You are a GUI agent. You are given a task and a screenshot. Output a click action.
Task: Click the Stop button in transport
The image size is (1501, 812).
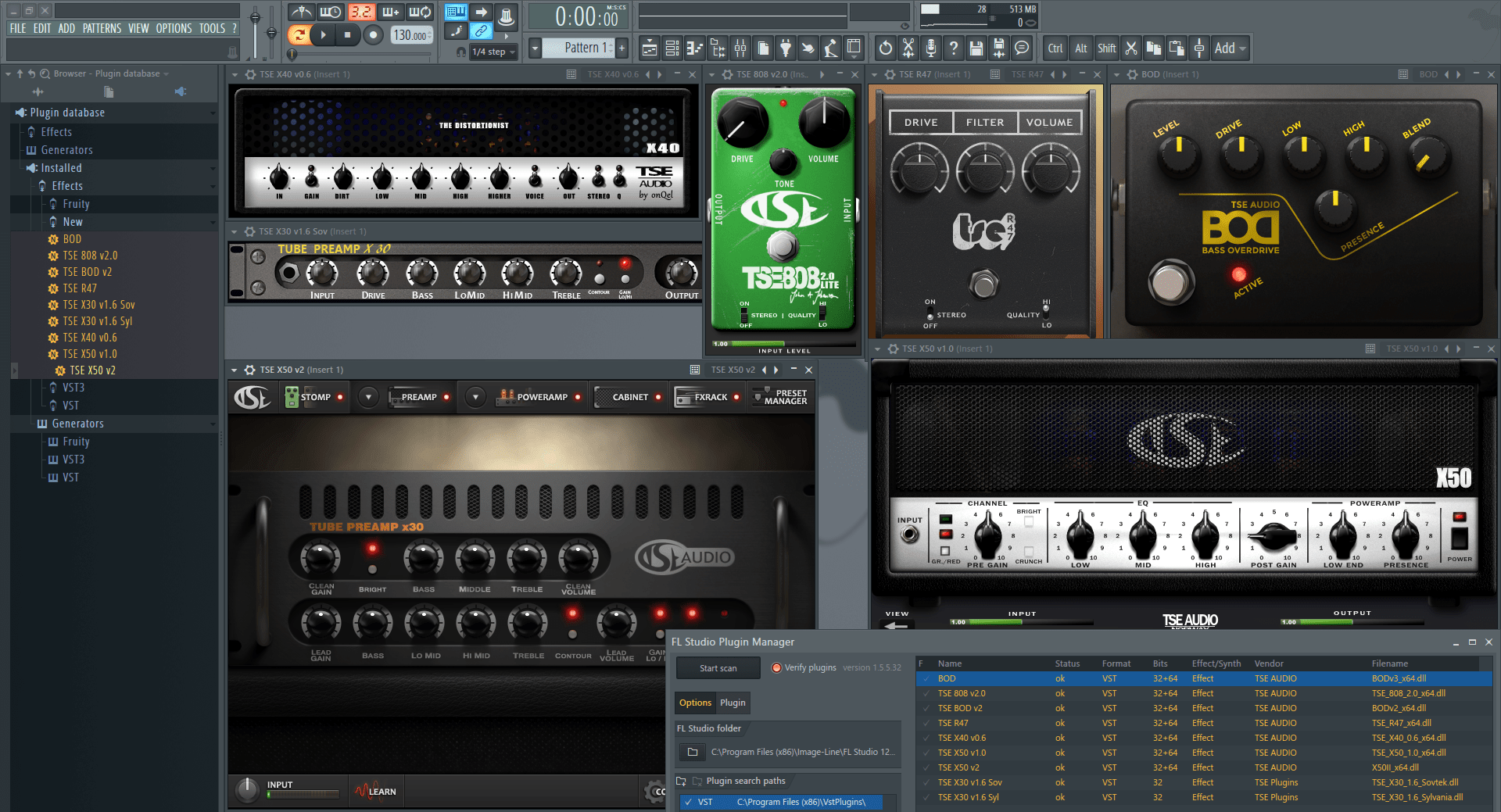click(x=347, y=34)
